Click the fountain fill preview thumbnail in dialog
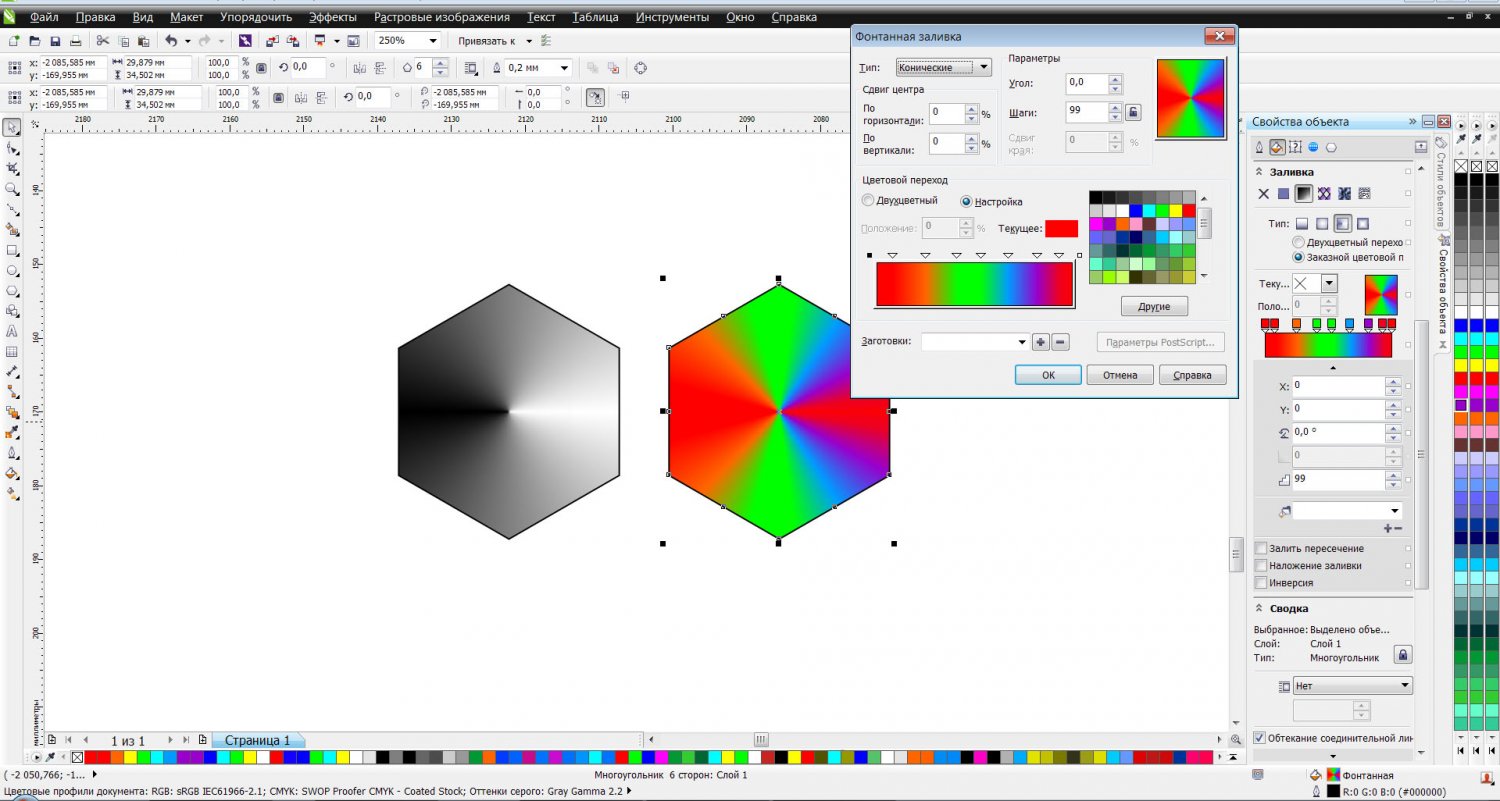 tap(1190, 98)
